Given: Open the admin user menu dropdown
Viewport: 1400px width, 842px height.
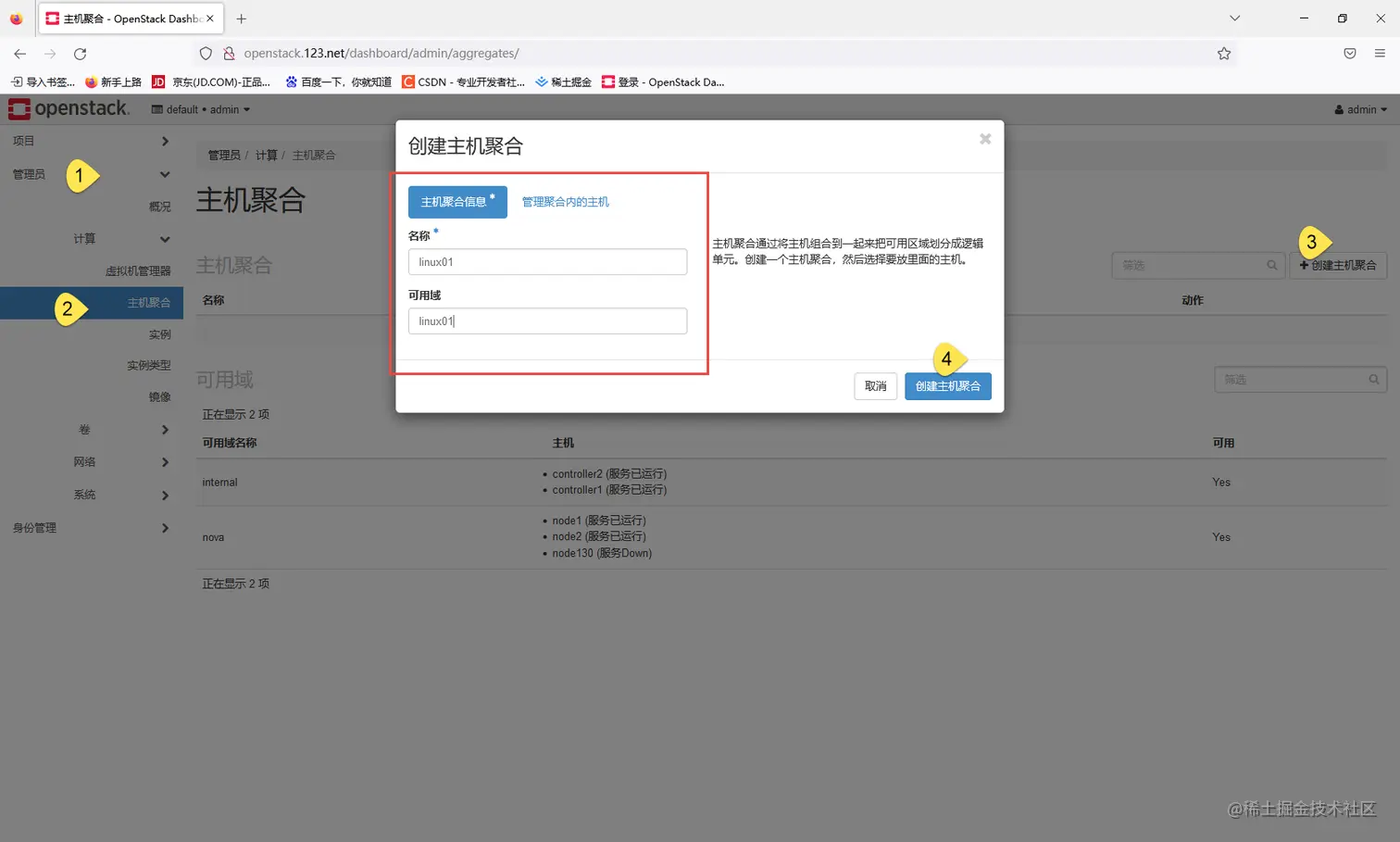Looking at the screenshot, I should (x=1361, y=109).
